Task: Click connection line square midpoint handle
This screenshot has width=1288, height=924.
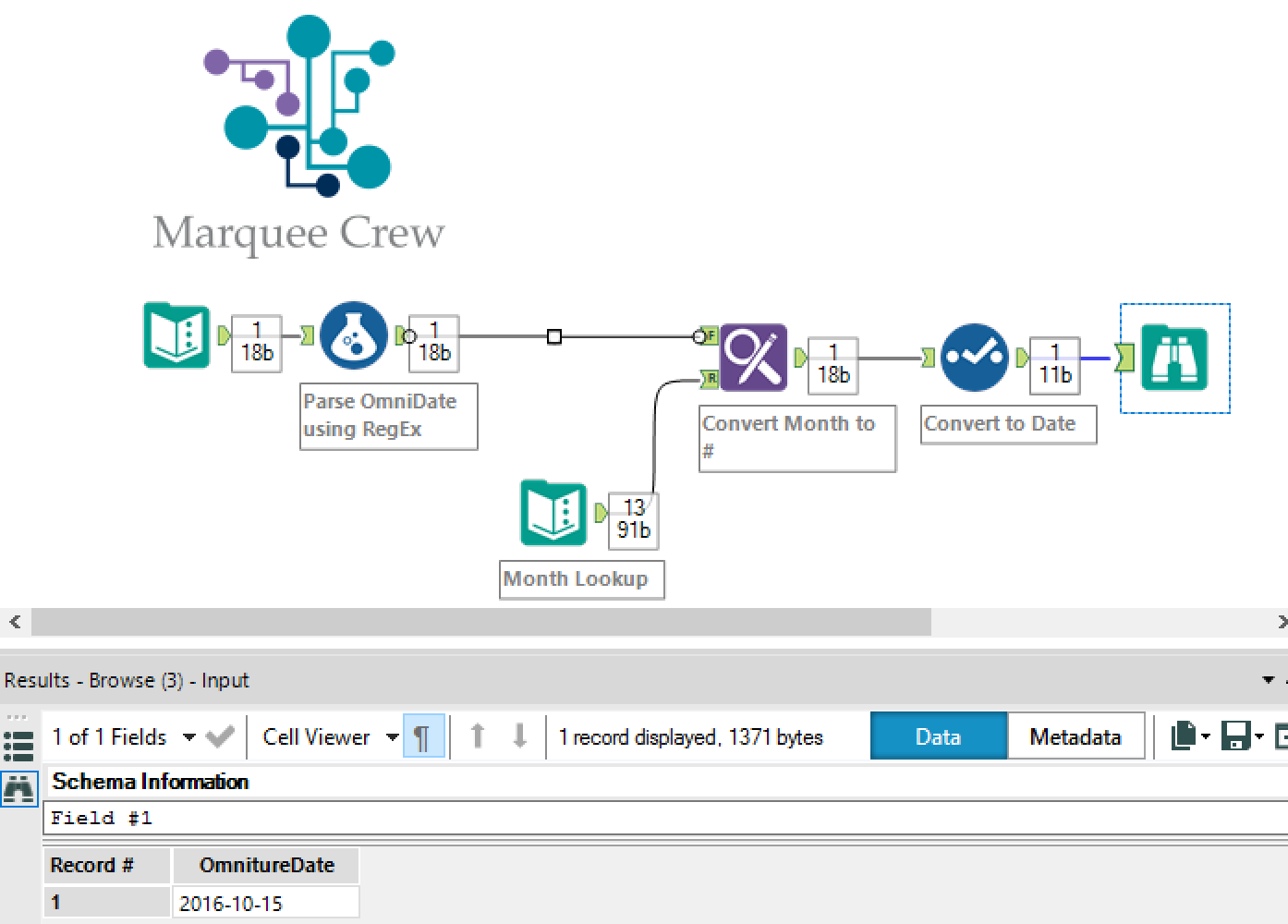Action: (554, 337)
